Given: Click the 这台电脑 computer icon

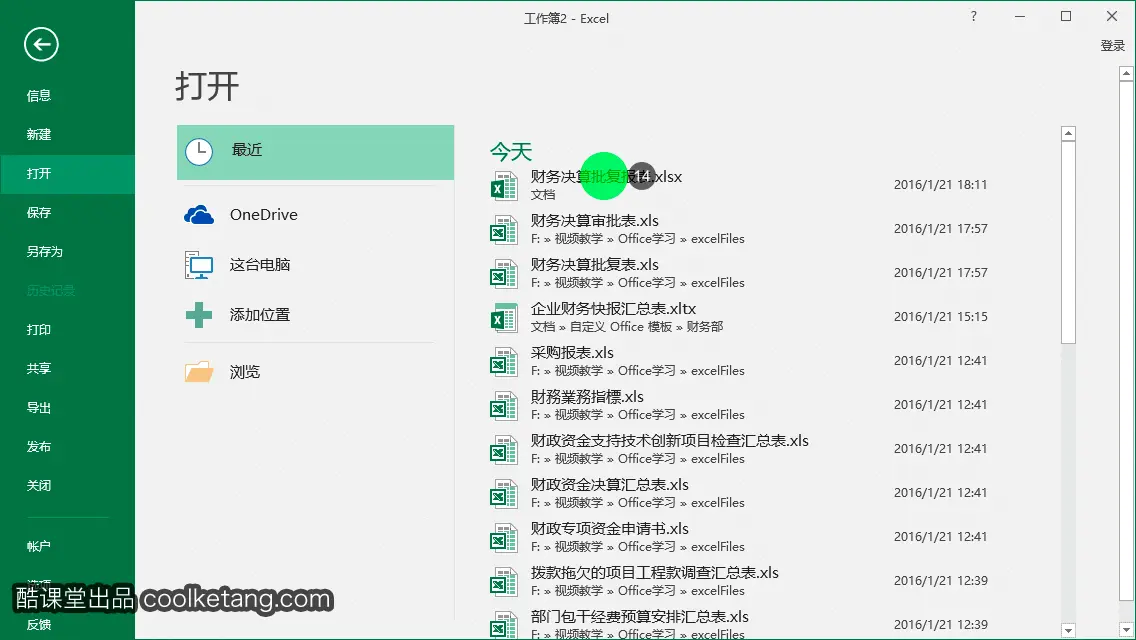Looking at the screenshot, I should coord(199,265).
